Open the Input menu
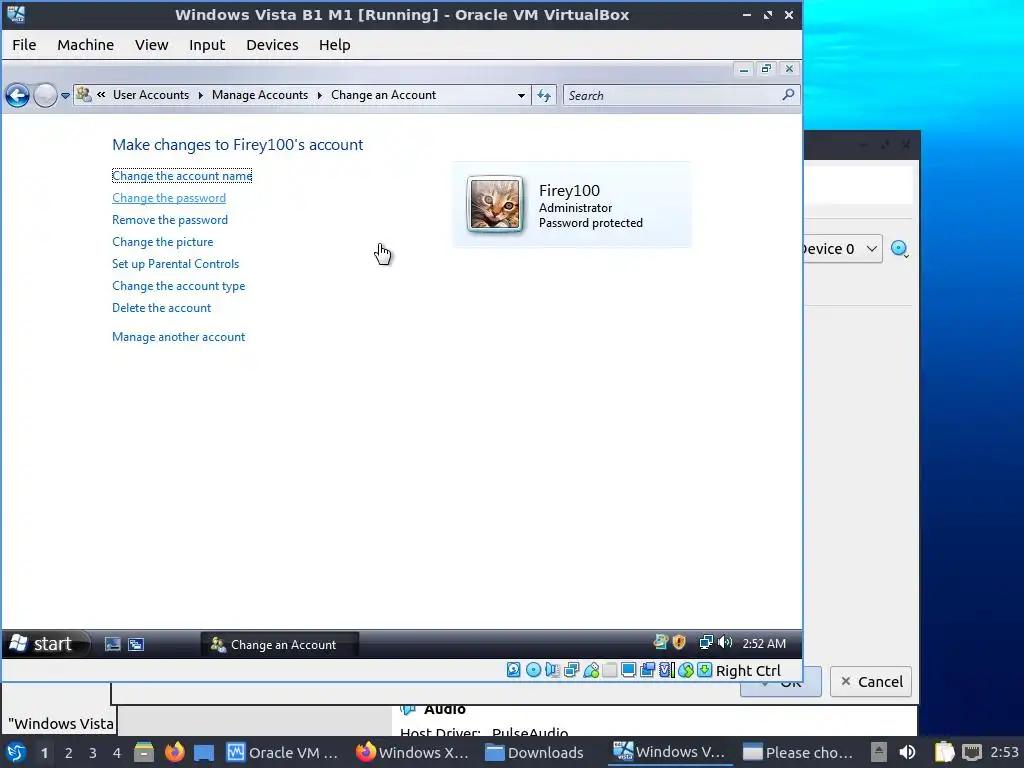Image resolution: width=1024 pixels, height=768 pixels. point(207,45)
